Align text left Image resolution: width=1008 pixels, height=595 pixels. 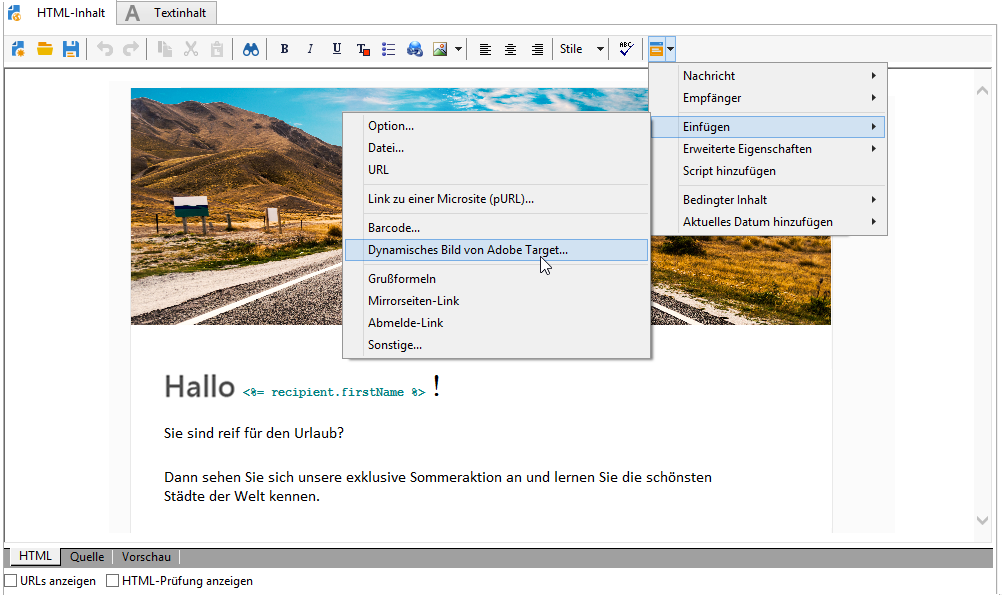[x=485, y=49]
